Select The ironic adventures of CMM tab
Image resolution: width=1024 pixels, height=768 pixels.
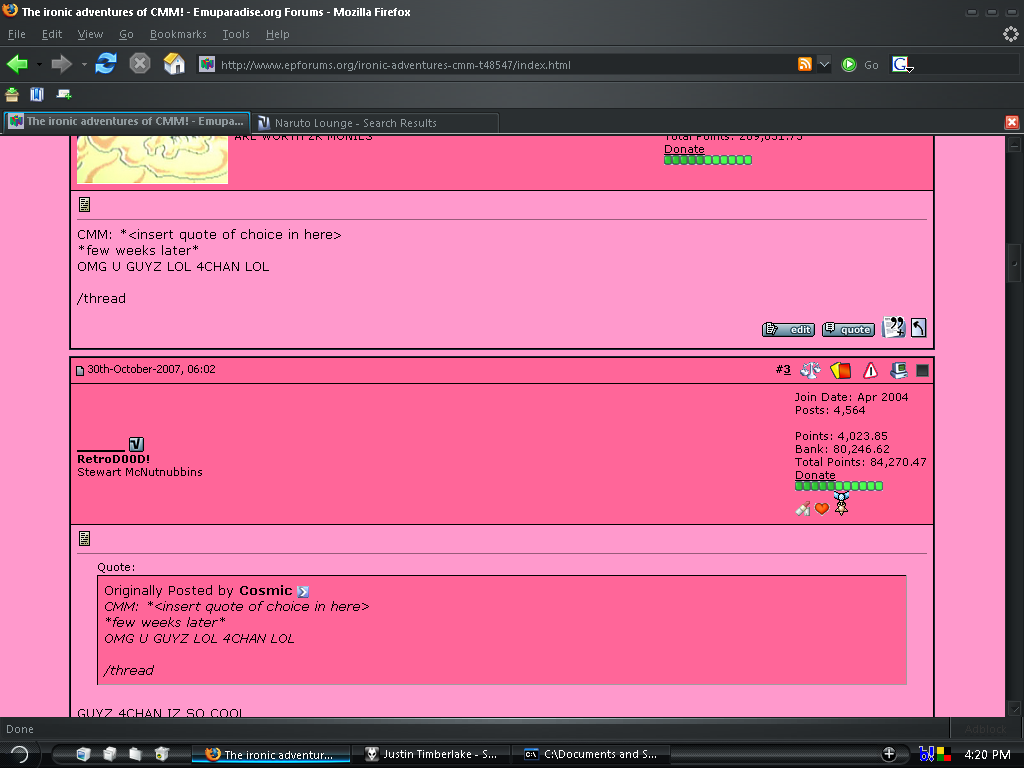pos(127,121)
